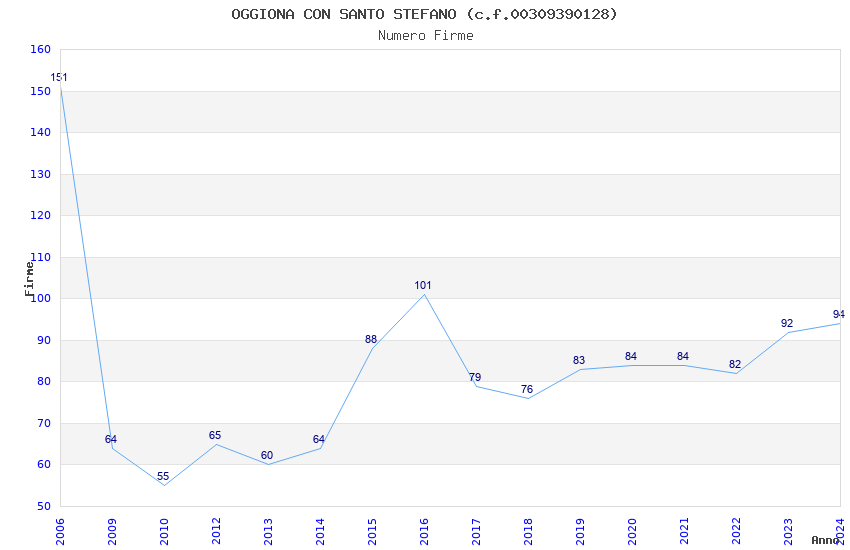
Task: Click the 2009 year axis label
Action: point(112,532)
